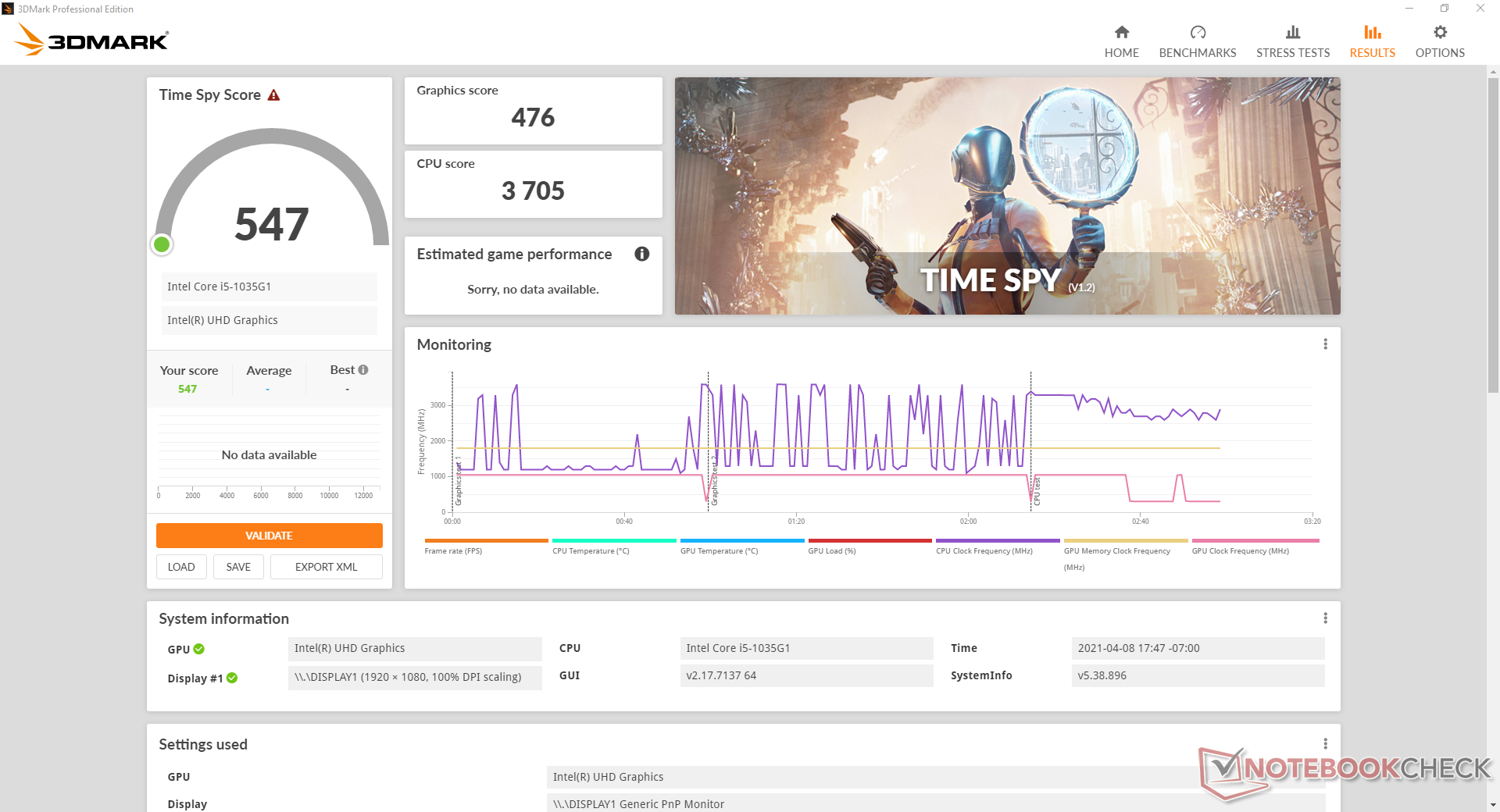This screenshot has height=812, width=1500.
Task: Click the green score marker on gauge
Action: pos(162,245)
